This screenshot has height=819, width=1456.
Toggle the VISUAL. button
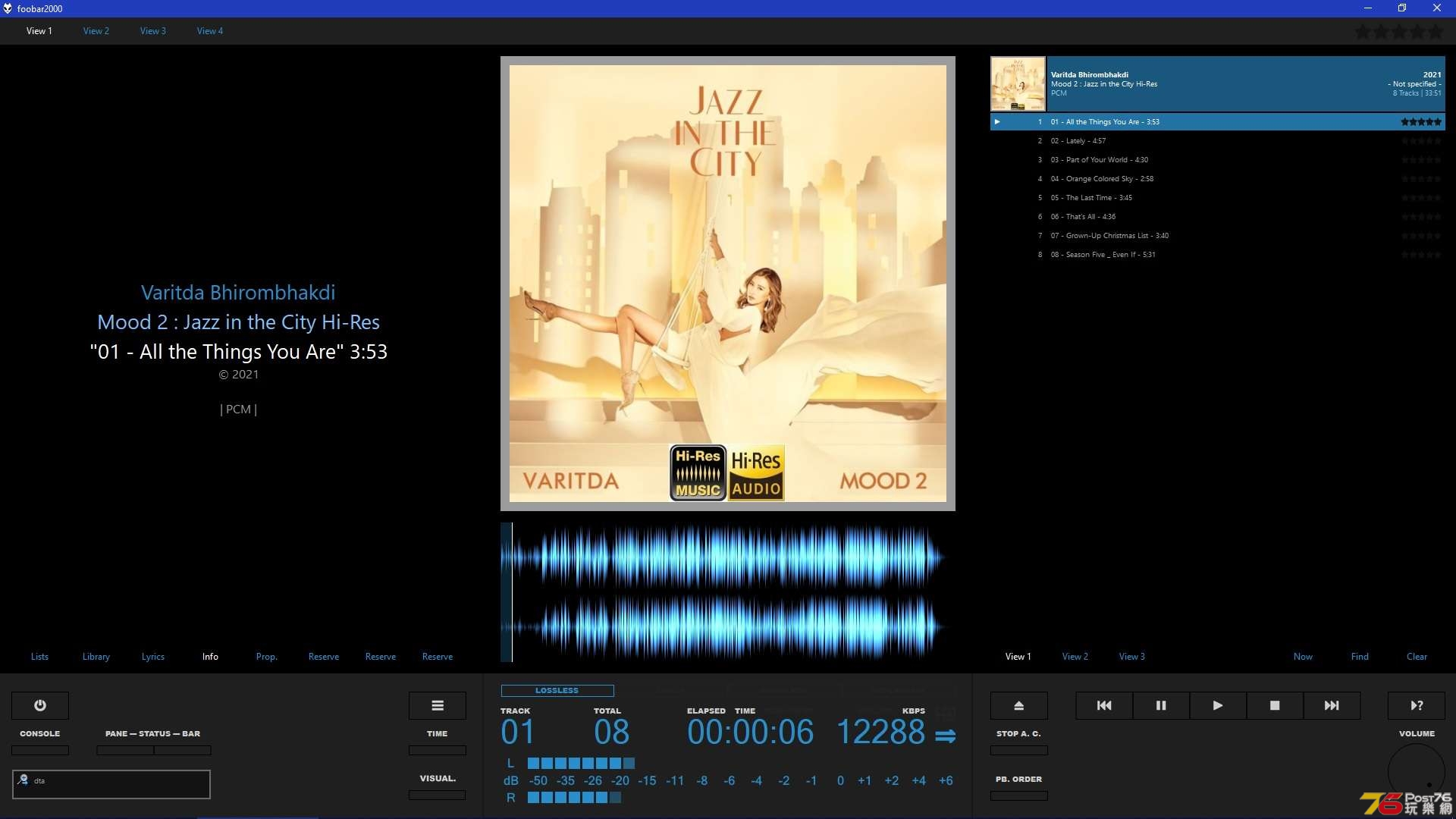pos(438,795)
